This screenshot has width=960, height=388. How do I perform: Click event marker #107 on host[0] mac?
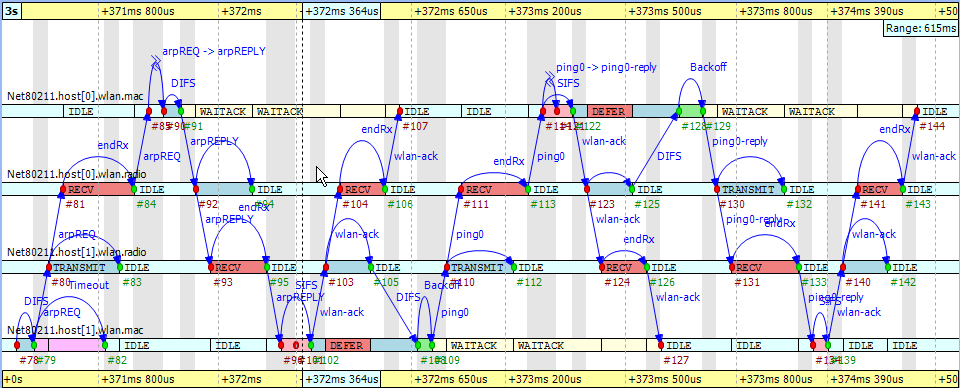tap(400, 111)
